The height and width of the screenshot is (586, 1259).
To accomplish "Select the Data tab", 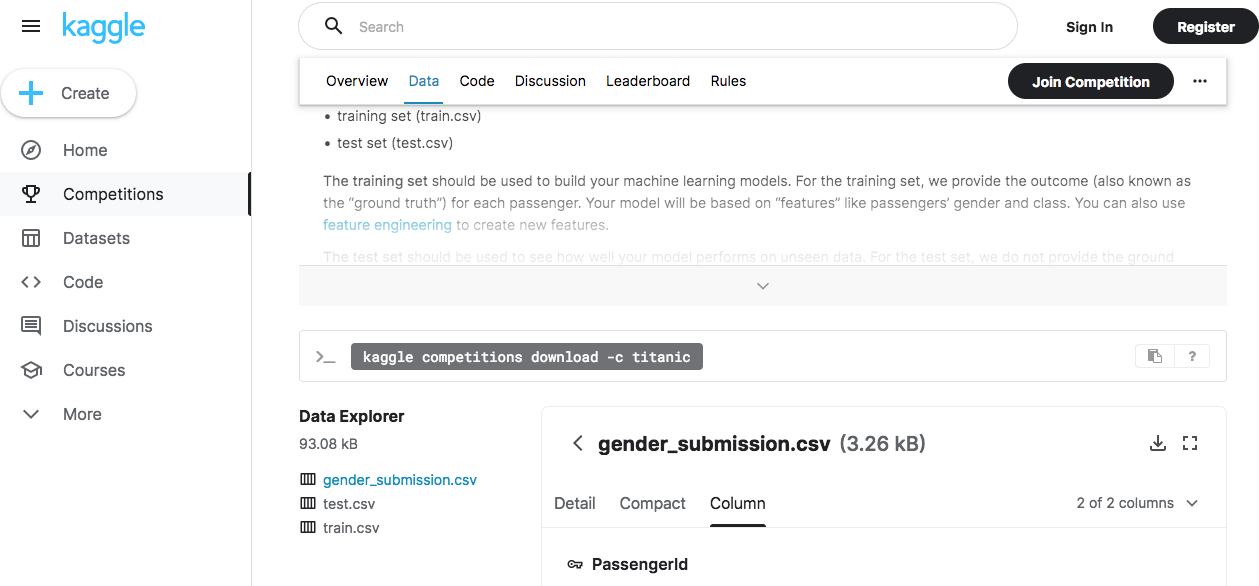I will pyautogui.click(x=424, y=81).
